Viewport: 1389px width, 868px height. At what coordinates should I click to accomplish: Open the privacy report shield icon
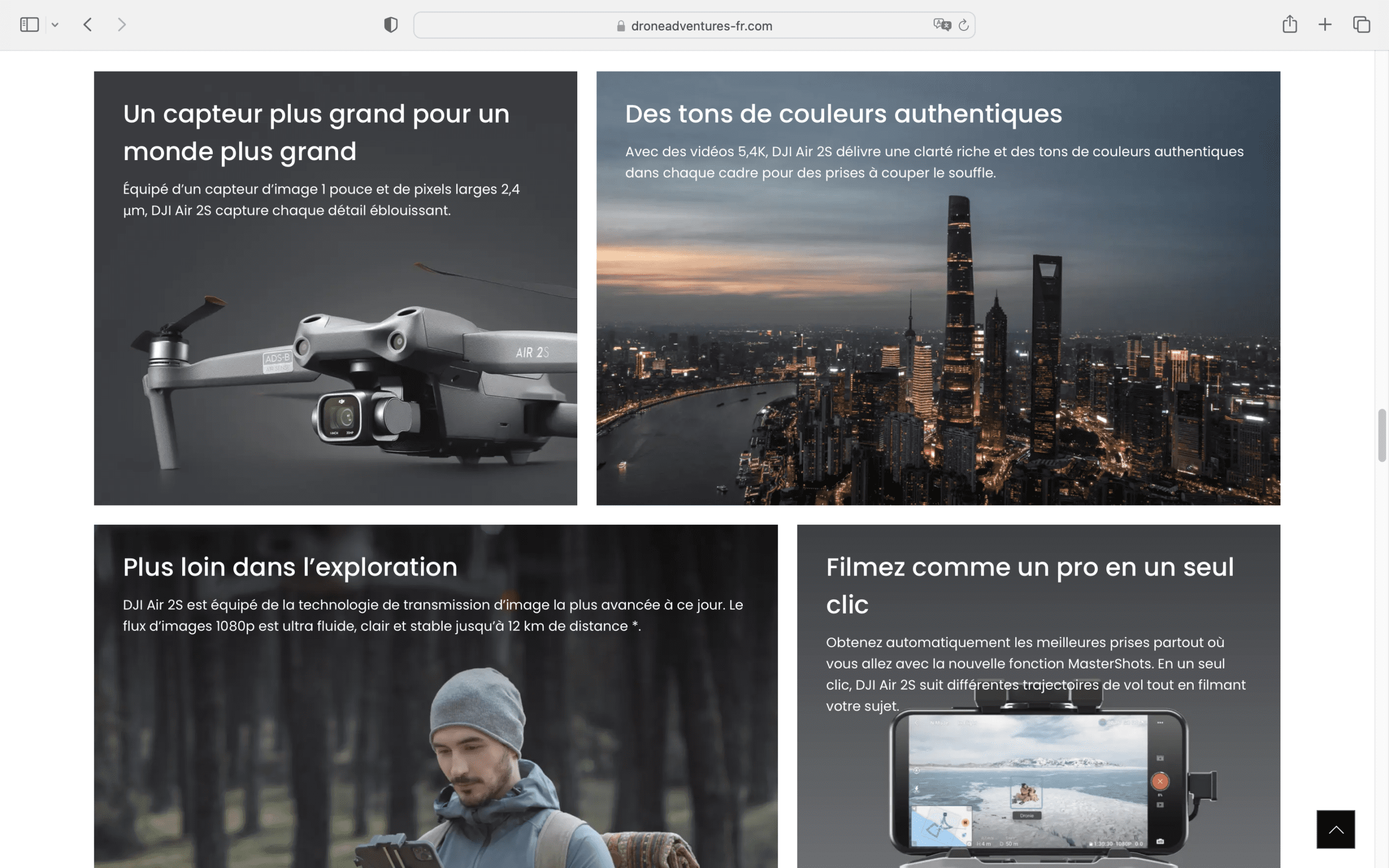[x=391, y=25]
